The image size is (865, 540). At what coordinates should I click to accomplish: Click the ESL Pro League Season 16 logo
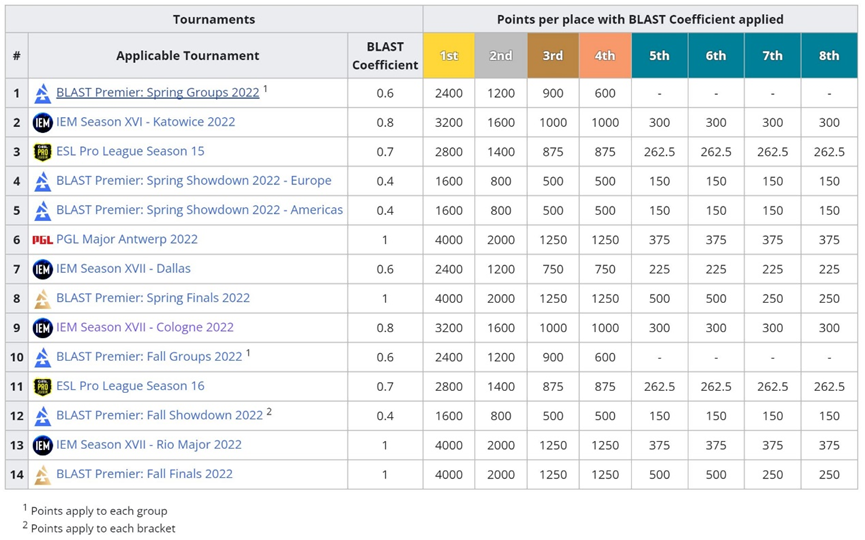42,387
